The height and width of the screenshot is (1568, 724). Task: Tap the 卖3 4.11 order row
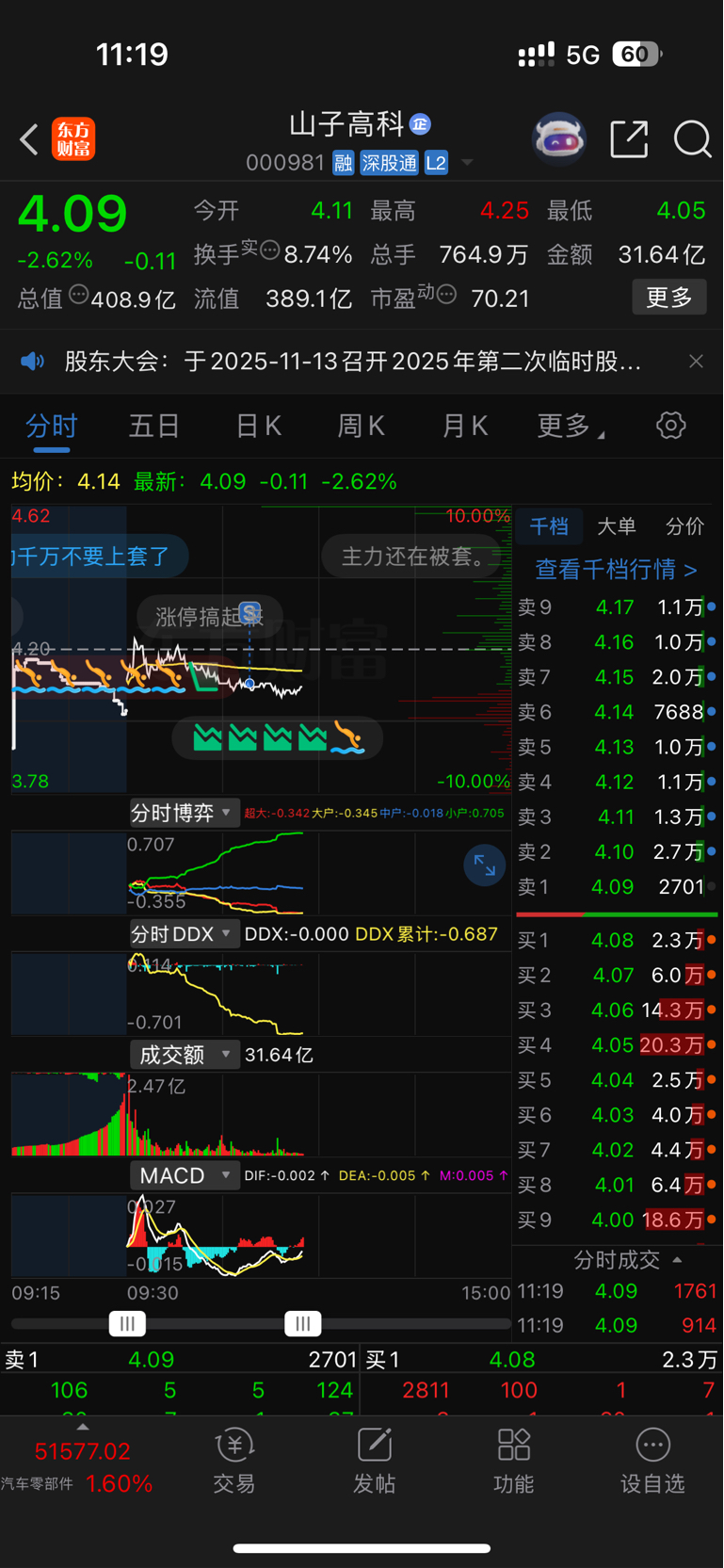coord(617,816)
